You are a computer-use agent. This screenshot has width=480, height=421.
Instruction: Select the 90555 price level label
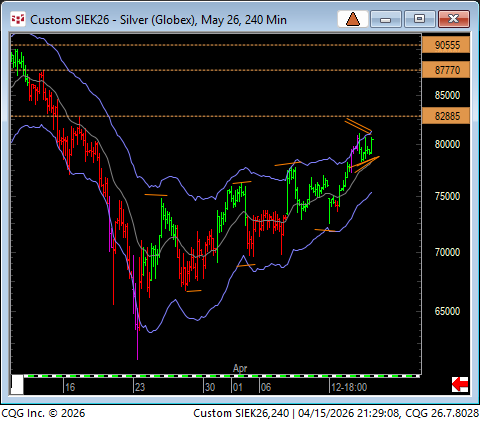446,45
